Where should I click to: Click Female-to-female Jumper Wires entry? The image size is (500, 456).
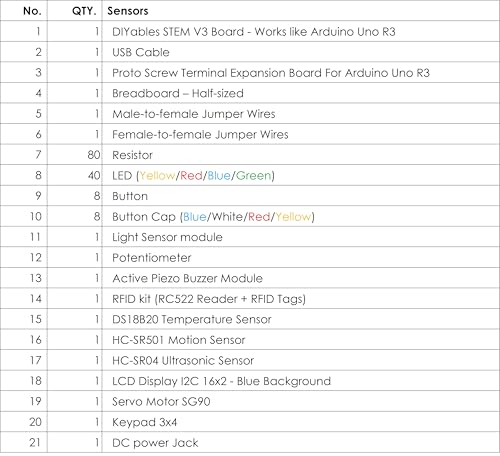(200, 134)
